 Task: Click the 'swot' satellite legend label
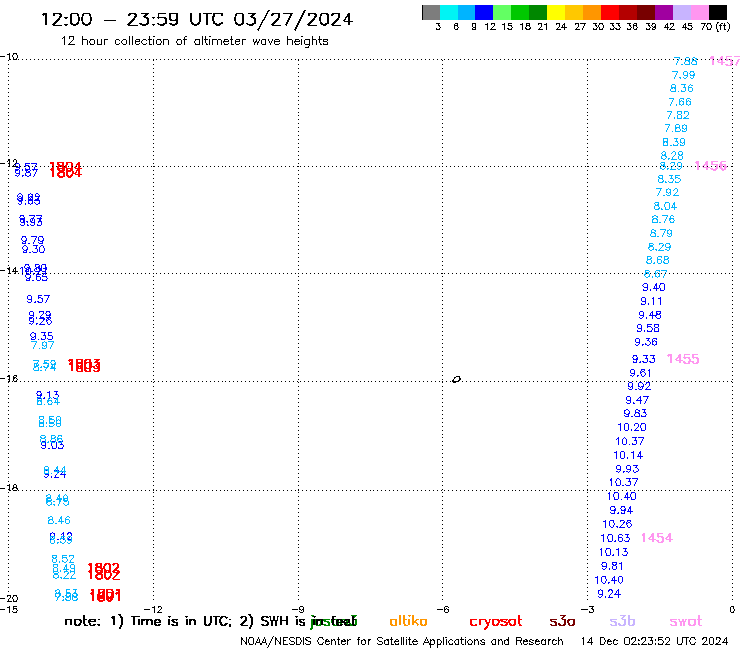pos(686,621)
